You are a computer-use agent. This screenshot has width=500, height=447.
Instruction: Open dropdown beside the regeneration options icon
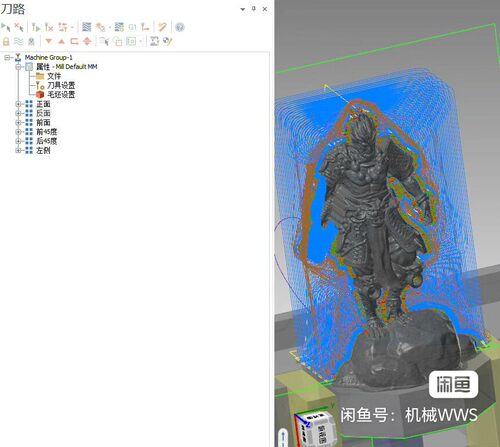72,27
